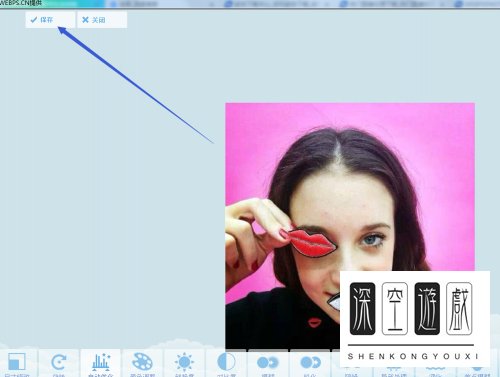Click the 保存 (Save) button
Image resolution: width=500 pixels, height=377 pixels.
pos(50,20)
